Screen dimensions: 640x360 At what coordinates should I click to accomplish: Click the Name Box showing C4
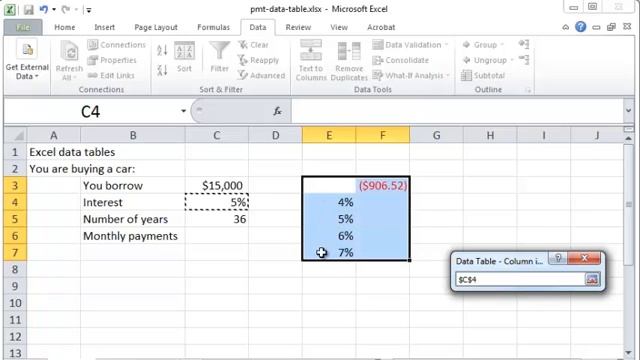coord(90,111)
